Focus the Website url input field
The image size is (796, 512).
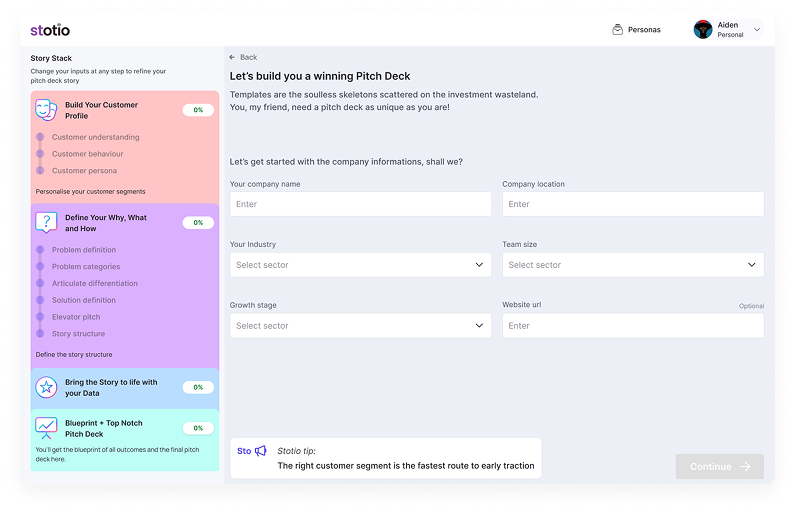coord(632,326)
